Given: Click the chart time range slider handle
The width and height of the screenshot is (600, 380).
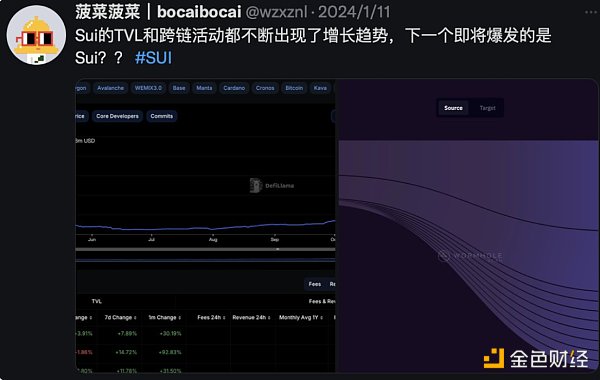Looking at the screenshot, I should [278, 249].
